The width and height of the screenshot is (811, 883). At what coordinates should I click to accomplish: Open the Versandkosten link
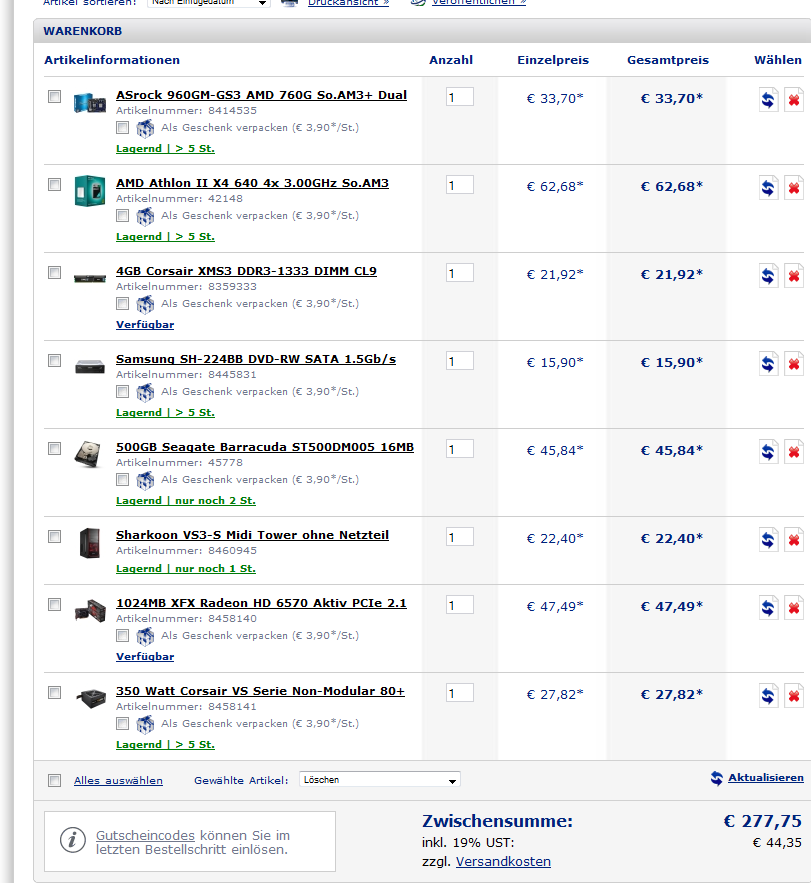coord(503,862)
